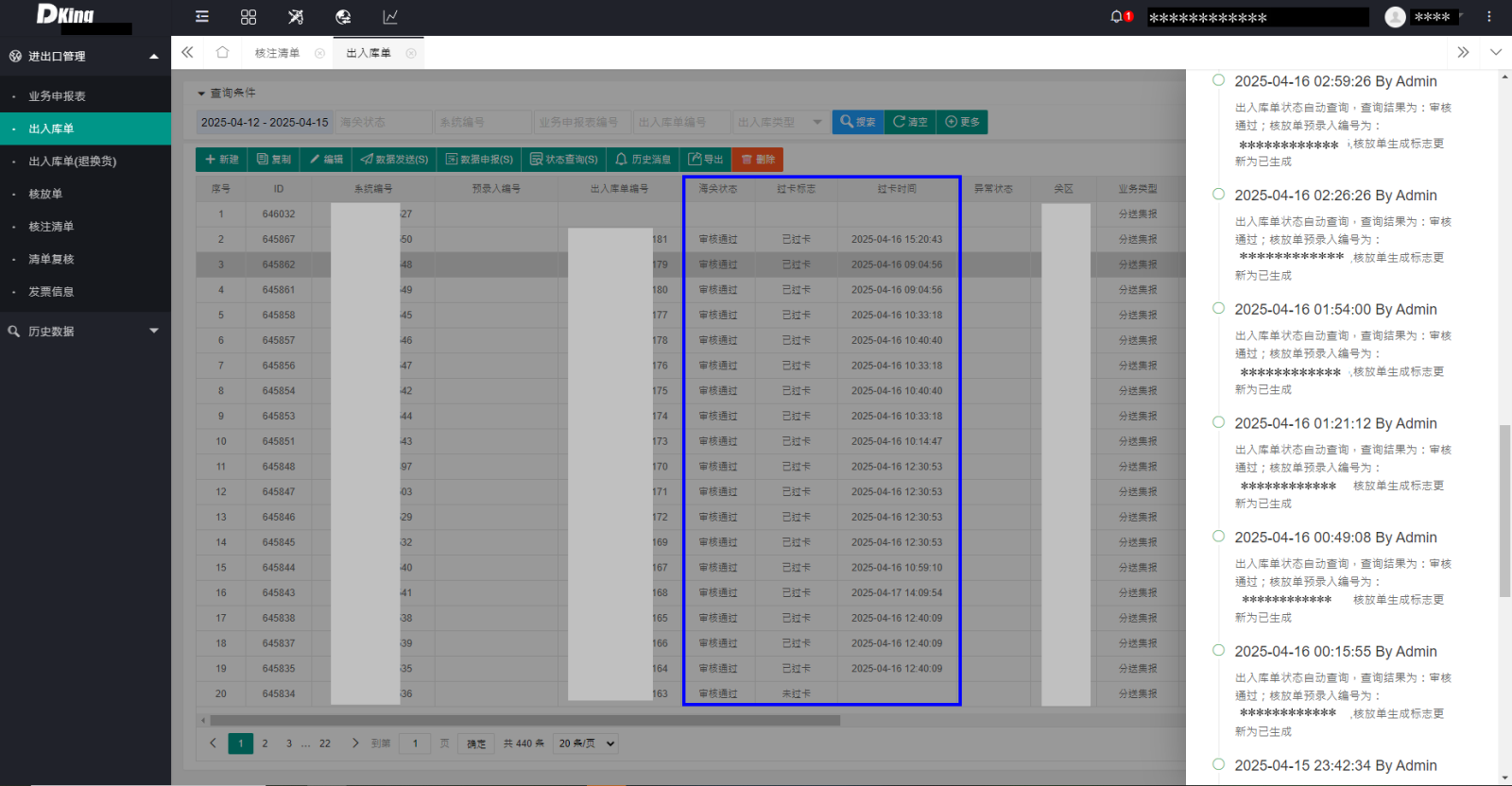Open the grid apps icon in header
Image resolution: width=1512 pixels, height=786 pixels.
(x=249, y=17)
